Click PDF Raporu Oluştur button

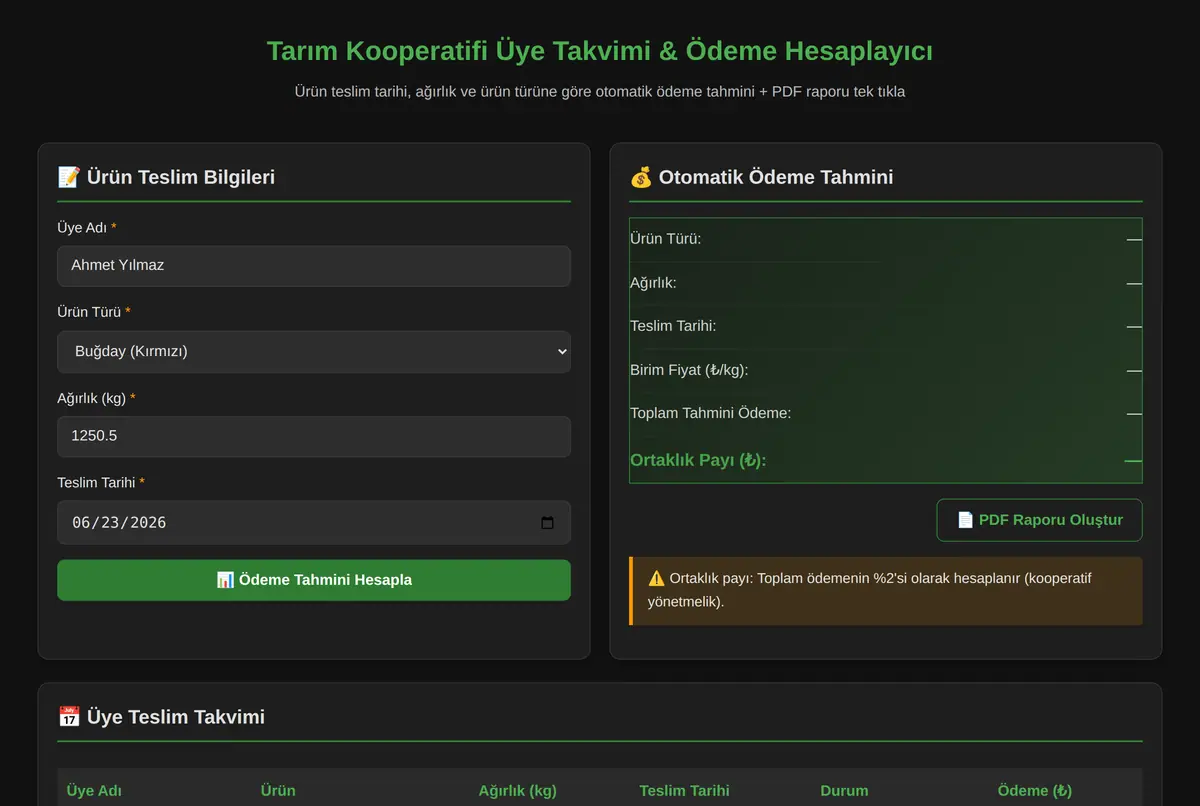click(x=1039, y=520)
